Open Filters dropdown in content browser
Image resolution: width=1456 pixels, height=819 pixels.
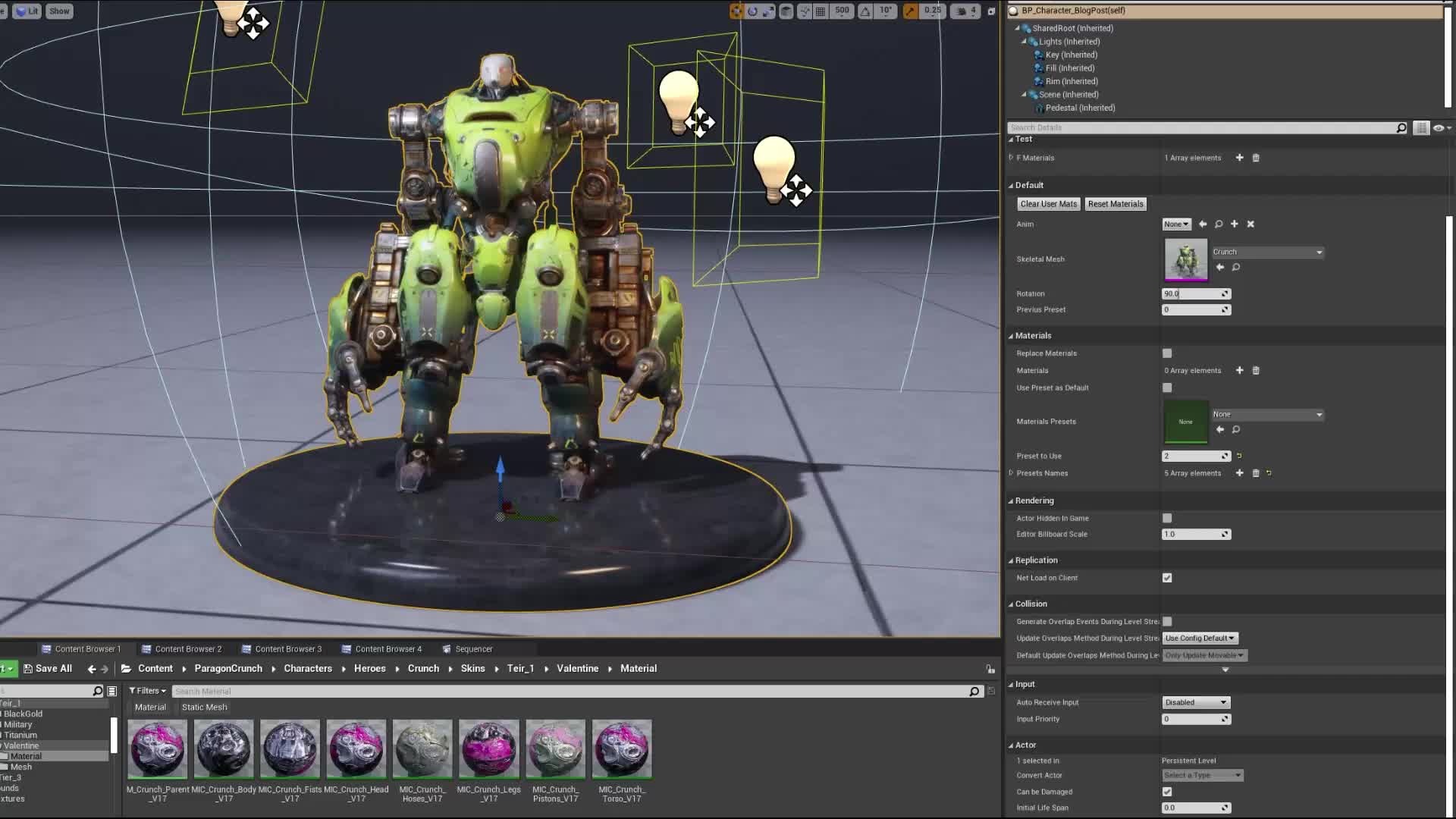147,692
